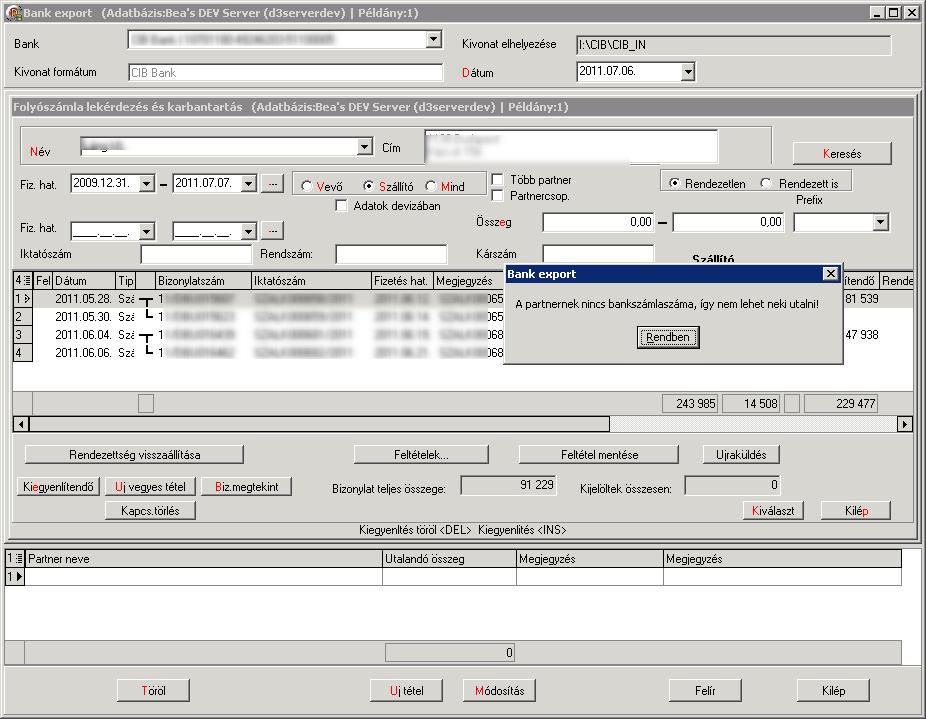Click ellipsis button beside empty date range
926x719 pixels.
[272, 230]
